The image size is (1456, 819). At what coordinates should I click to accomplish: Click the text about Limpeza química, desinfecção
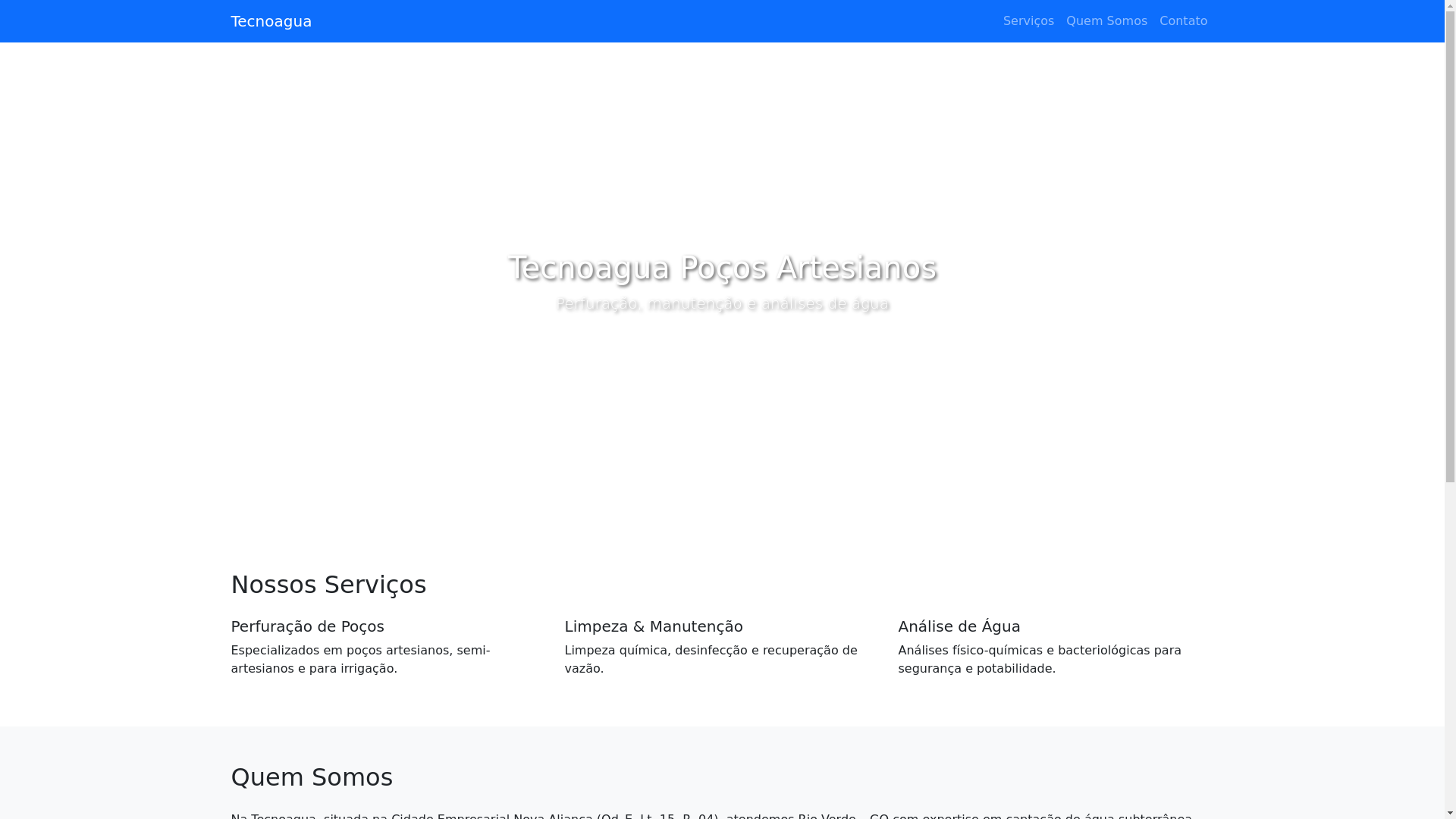coord(711,660)
